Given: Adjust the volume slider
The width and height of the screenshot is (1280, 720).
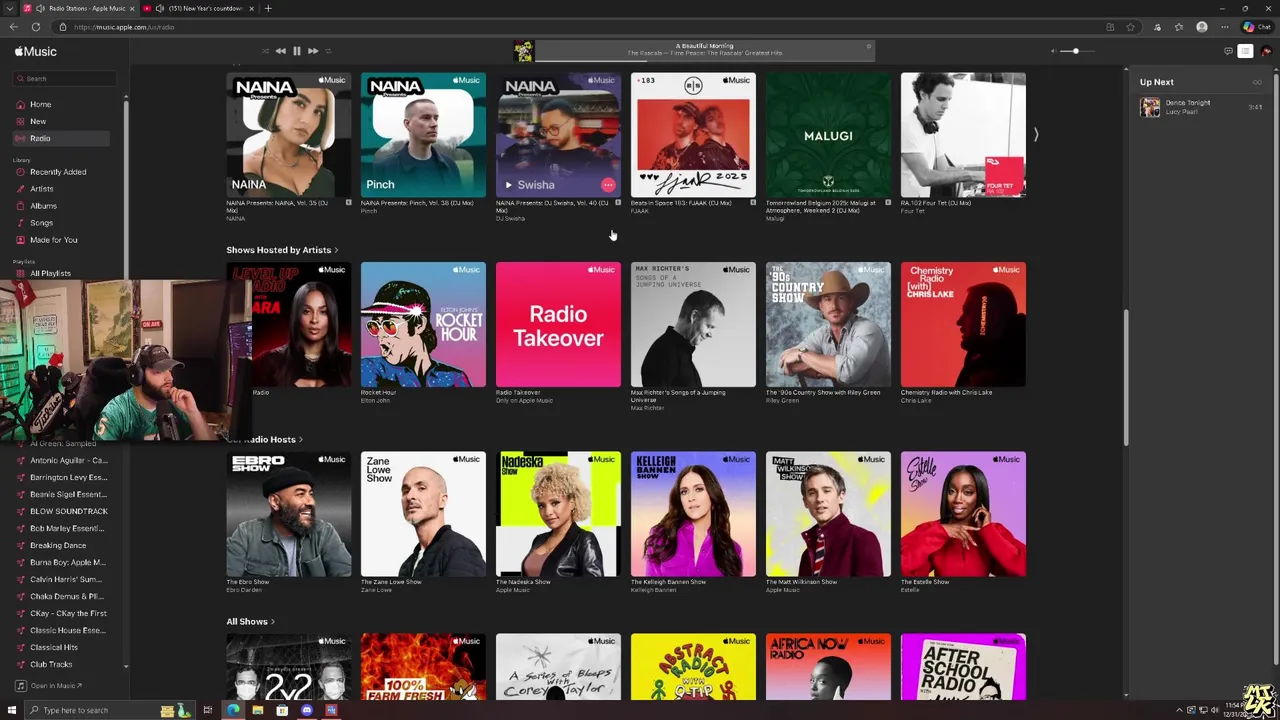Looking at the screenshot, I should tap(1076, 51).
